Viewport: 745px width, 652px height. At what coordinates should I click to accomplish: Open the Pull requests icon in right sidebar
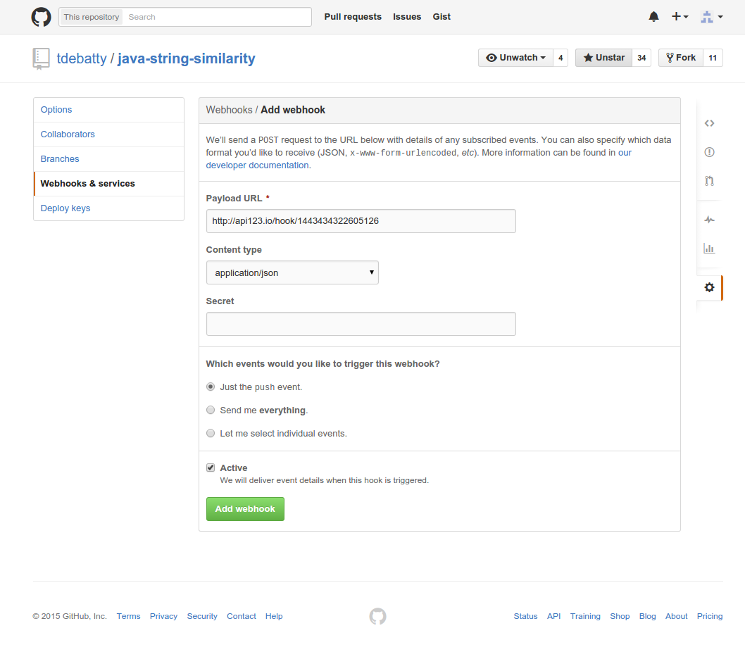coord(709,181)
